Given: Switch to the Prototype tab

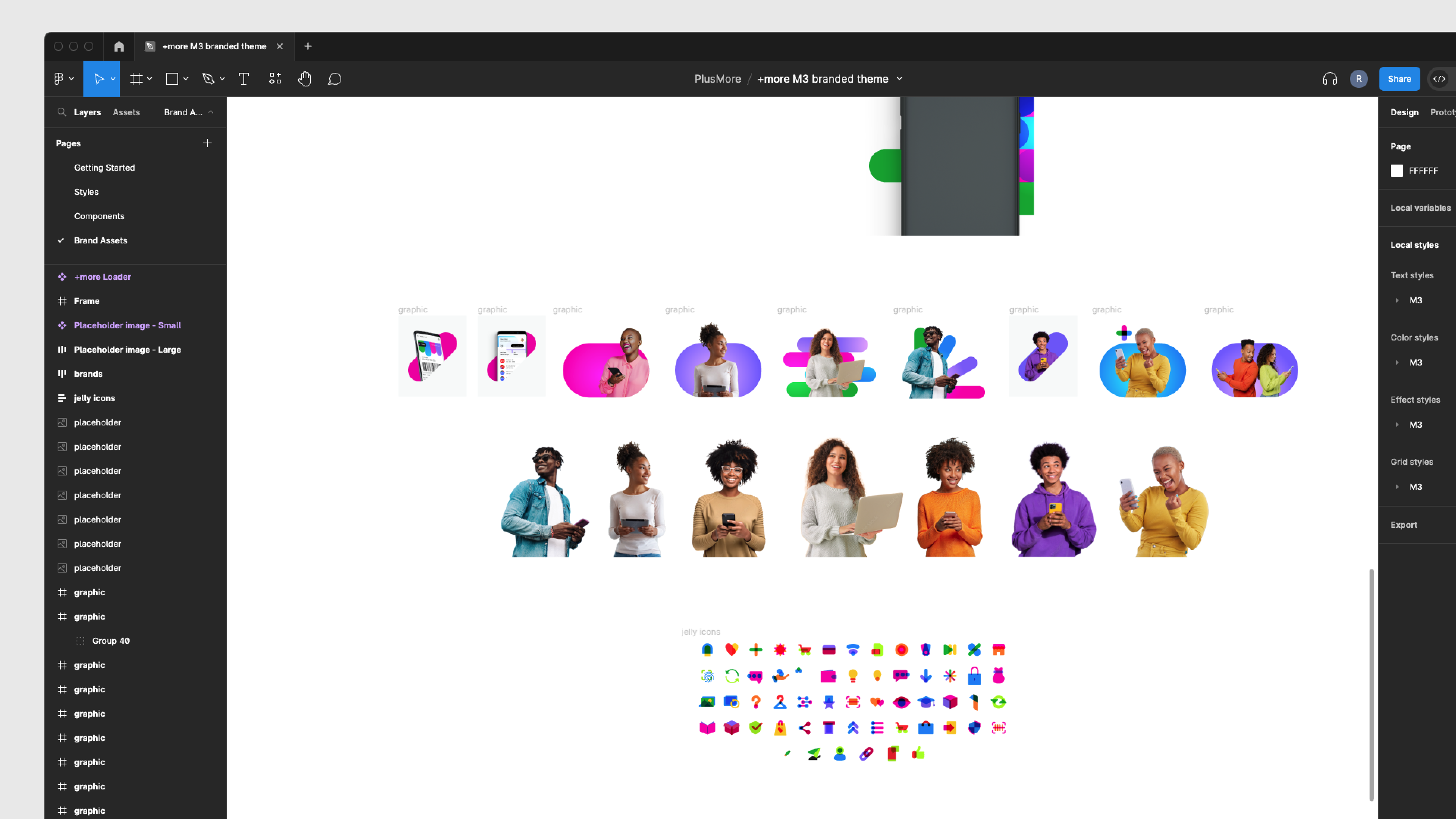Looking at the screenshot, I should [x=1444, y=112].
